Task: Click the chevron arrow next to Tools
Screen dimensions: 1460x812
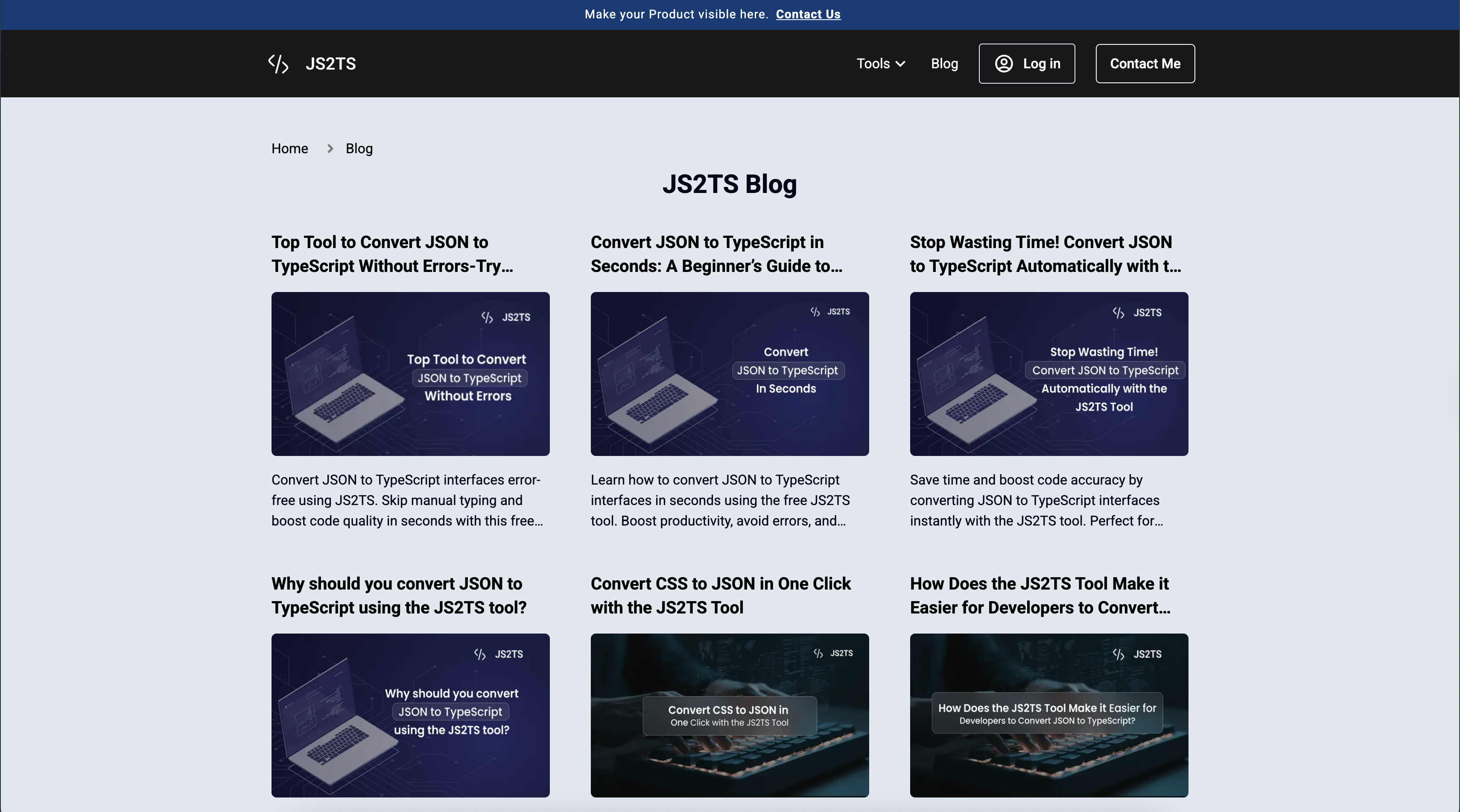Action: [900, 64]
